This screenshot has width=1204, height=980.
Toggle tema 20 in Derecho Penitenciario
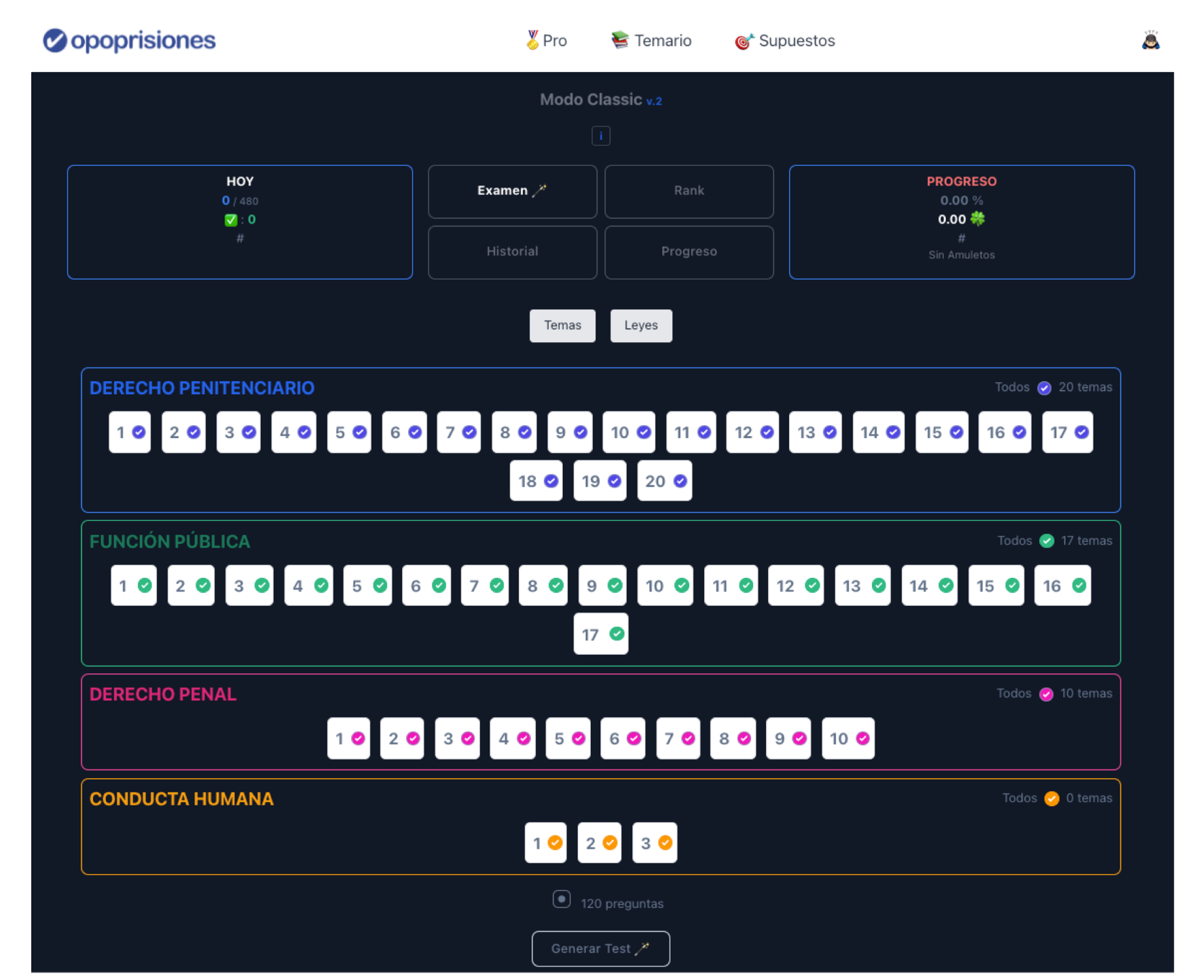click(664, 481)
